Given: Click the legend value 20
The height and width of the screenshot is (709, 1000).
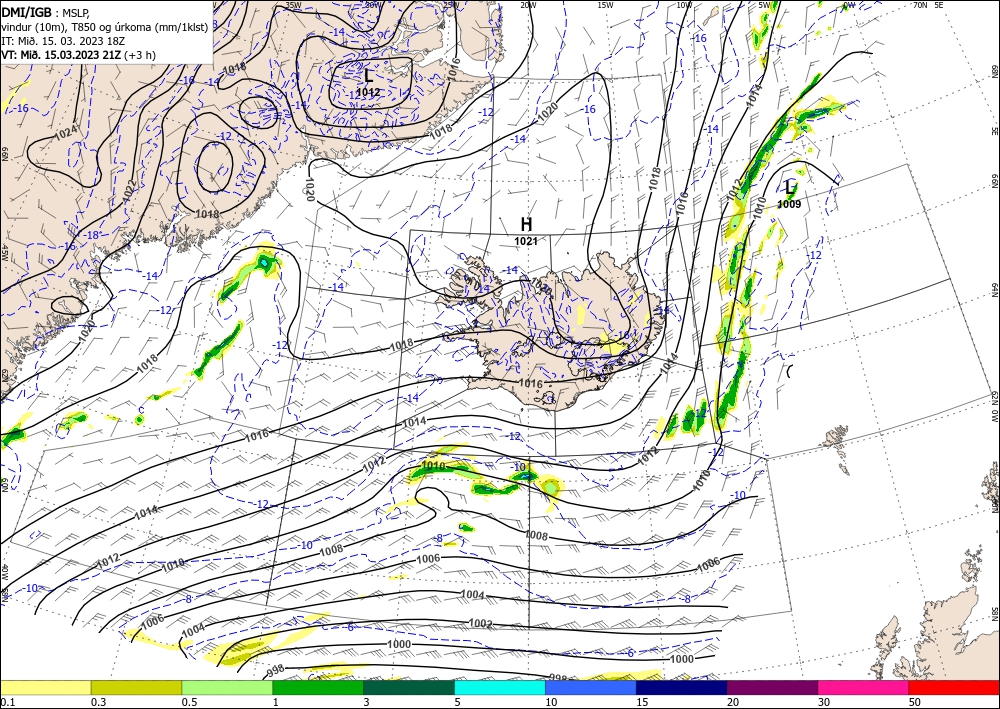Looking at the screenshot, I should 733,702.
